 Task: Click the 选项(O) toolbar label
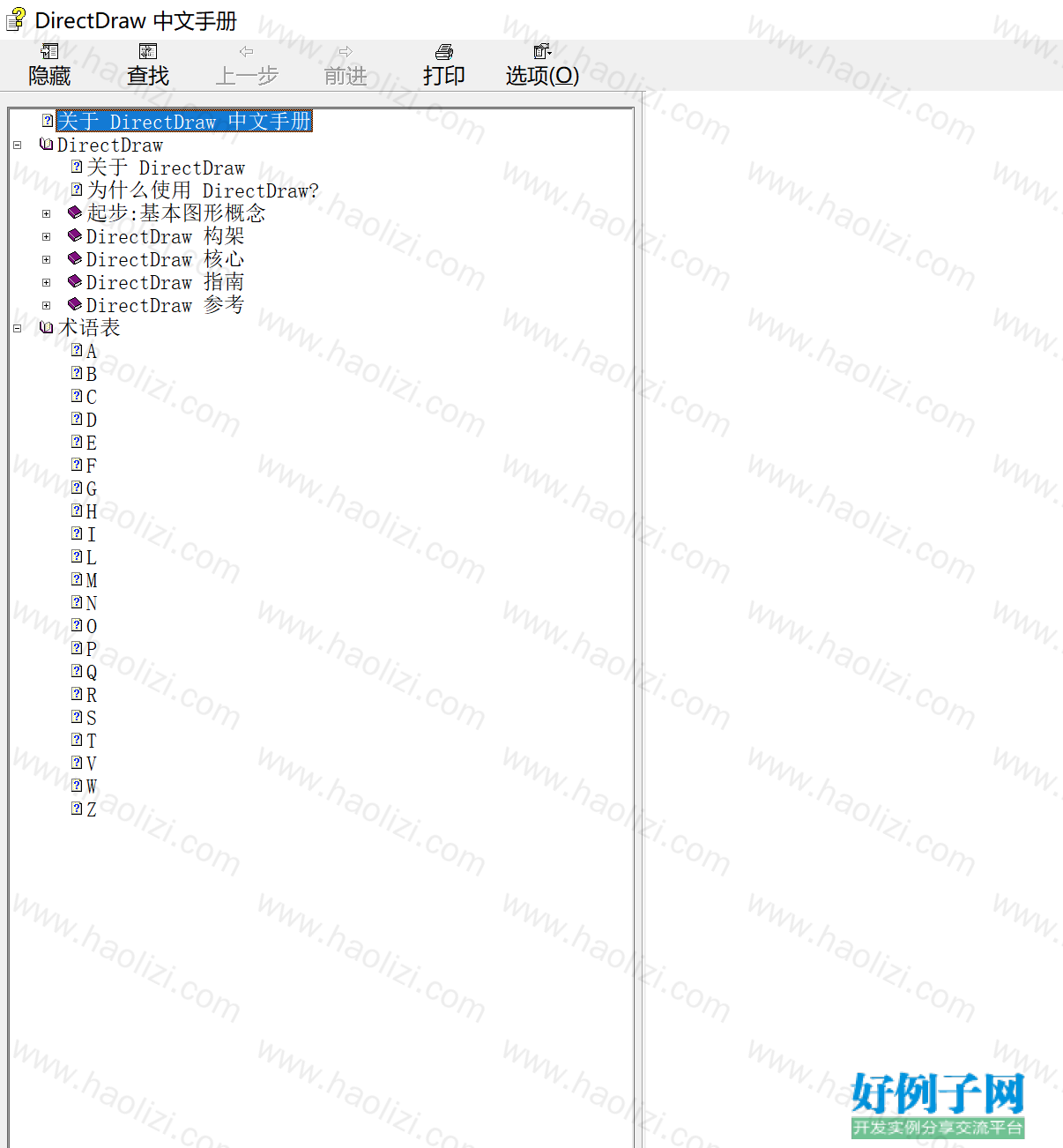pos(542,76)
